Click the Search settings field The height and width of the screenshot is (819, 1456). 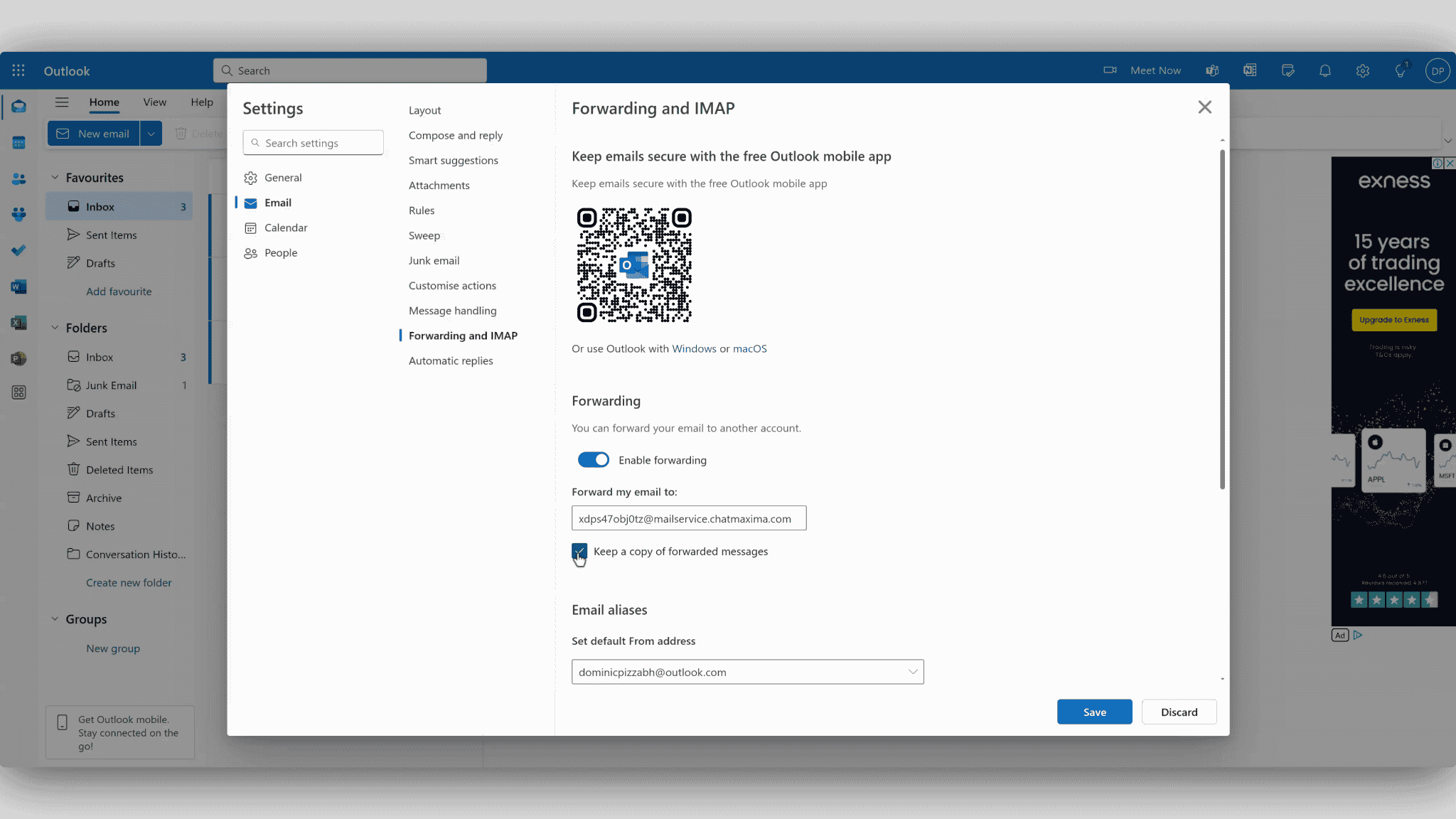tap(313, 143)
